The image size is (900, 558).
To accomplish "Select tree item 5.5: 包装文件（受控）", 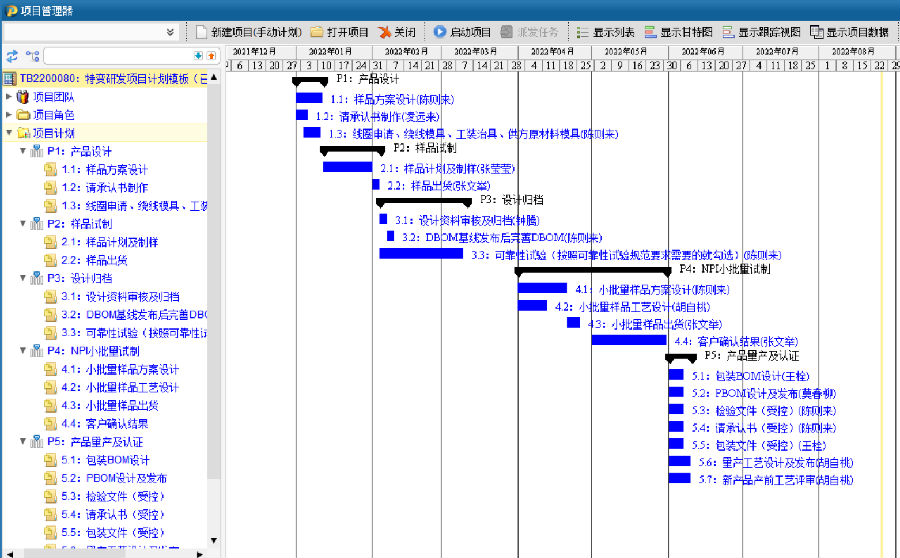I will coord(112,533).
